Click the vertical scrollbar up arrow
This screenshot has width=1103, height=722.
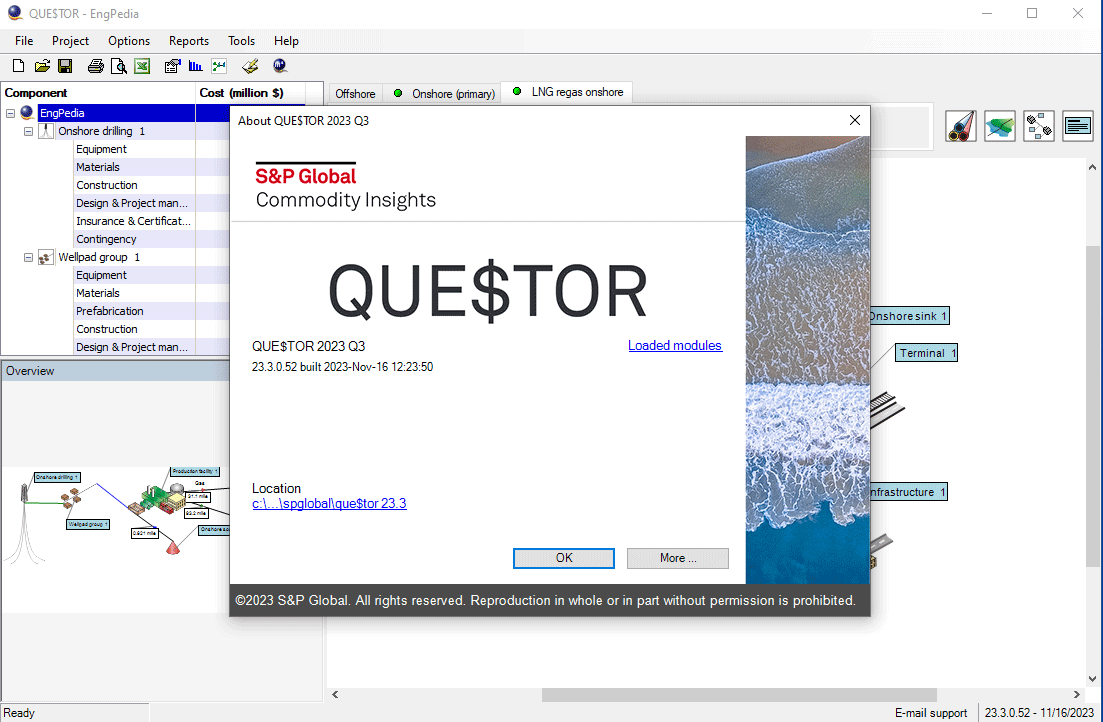(x=1092, y=167)
